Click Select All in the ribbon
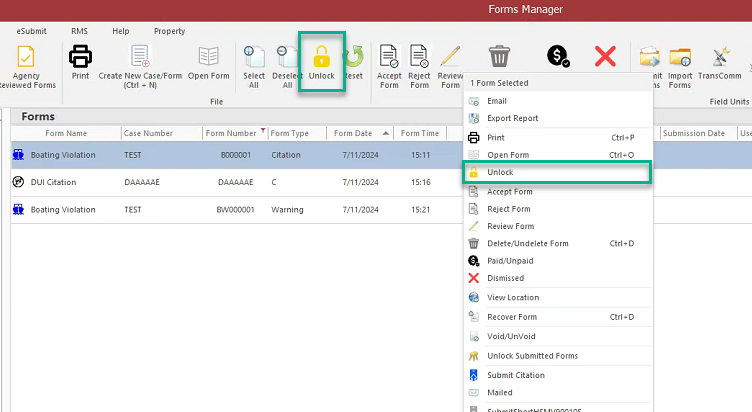Screen dimensions: 752x412 click(254, 60)
